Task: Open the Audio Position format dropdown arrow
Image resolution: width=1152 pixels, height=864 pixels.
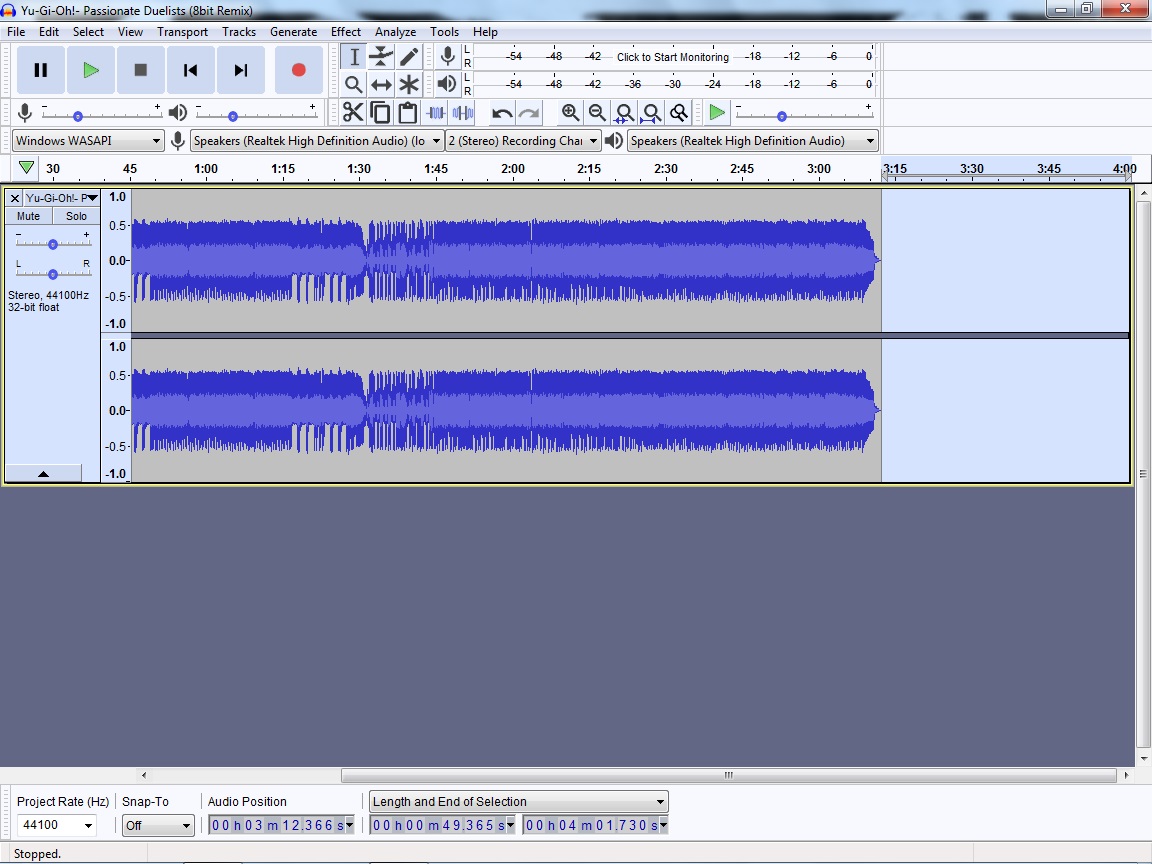Action: coord(349,825)
